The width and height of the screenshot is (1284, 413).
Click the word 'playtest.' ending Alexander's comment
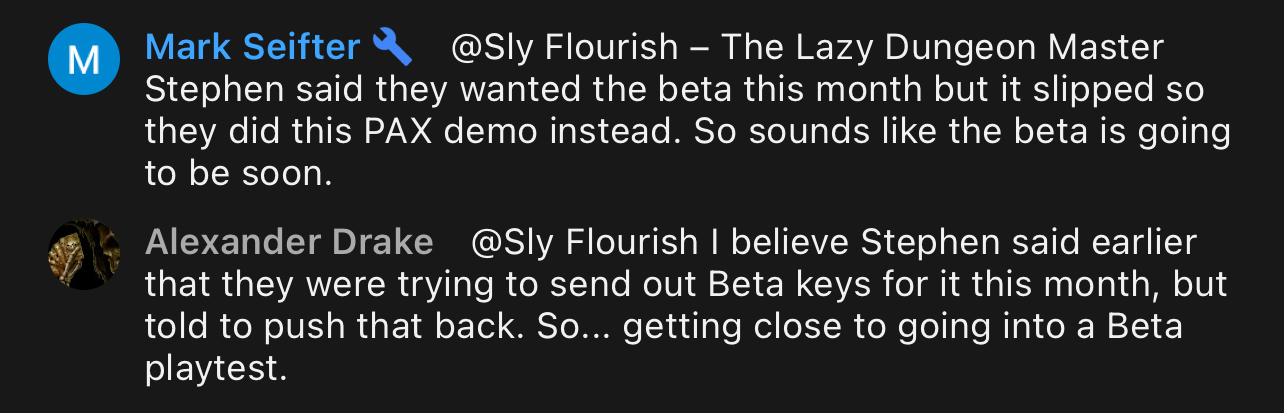coord(216,371)
